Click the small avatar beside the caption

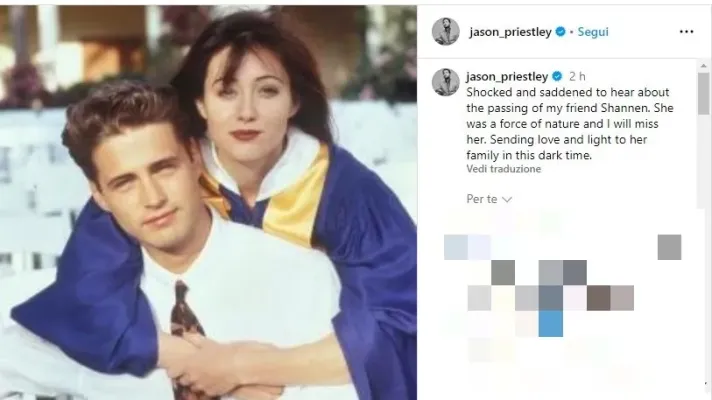pyautogui.click(x=445, y=82)
